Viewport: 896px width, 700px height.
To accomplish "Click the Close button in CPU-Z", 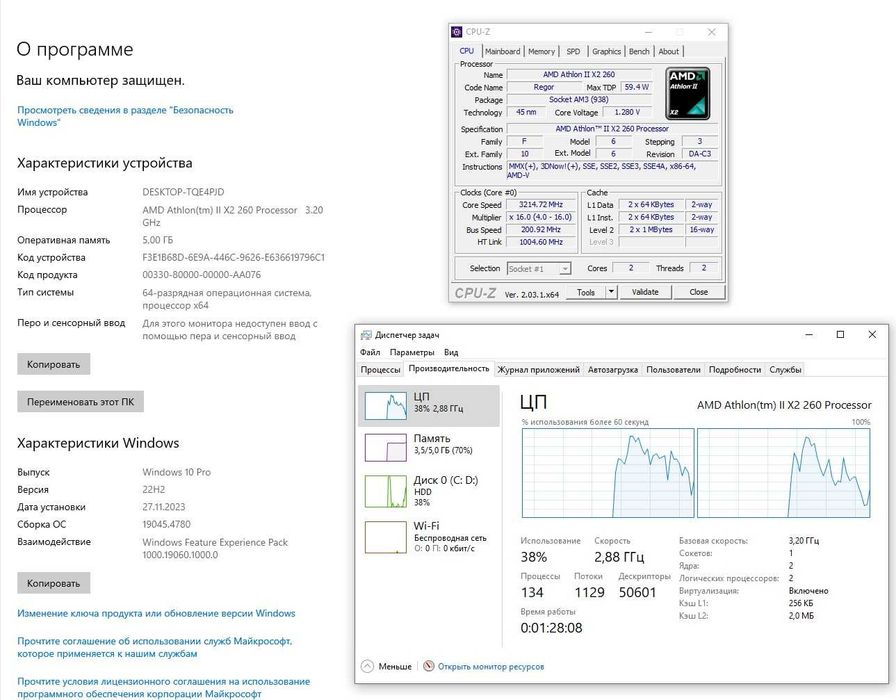I will [x=699, y=292].
